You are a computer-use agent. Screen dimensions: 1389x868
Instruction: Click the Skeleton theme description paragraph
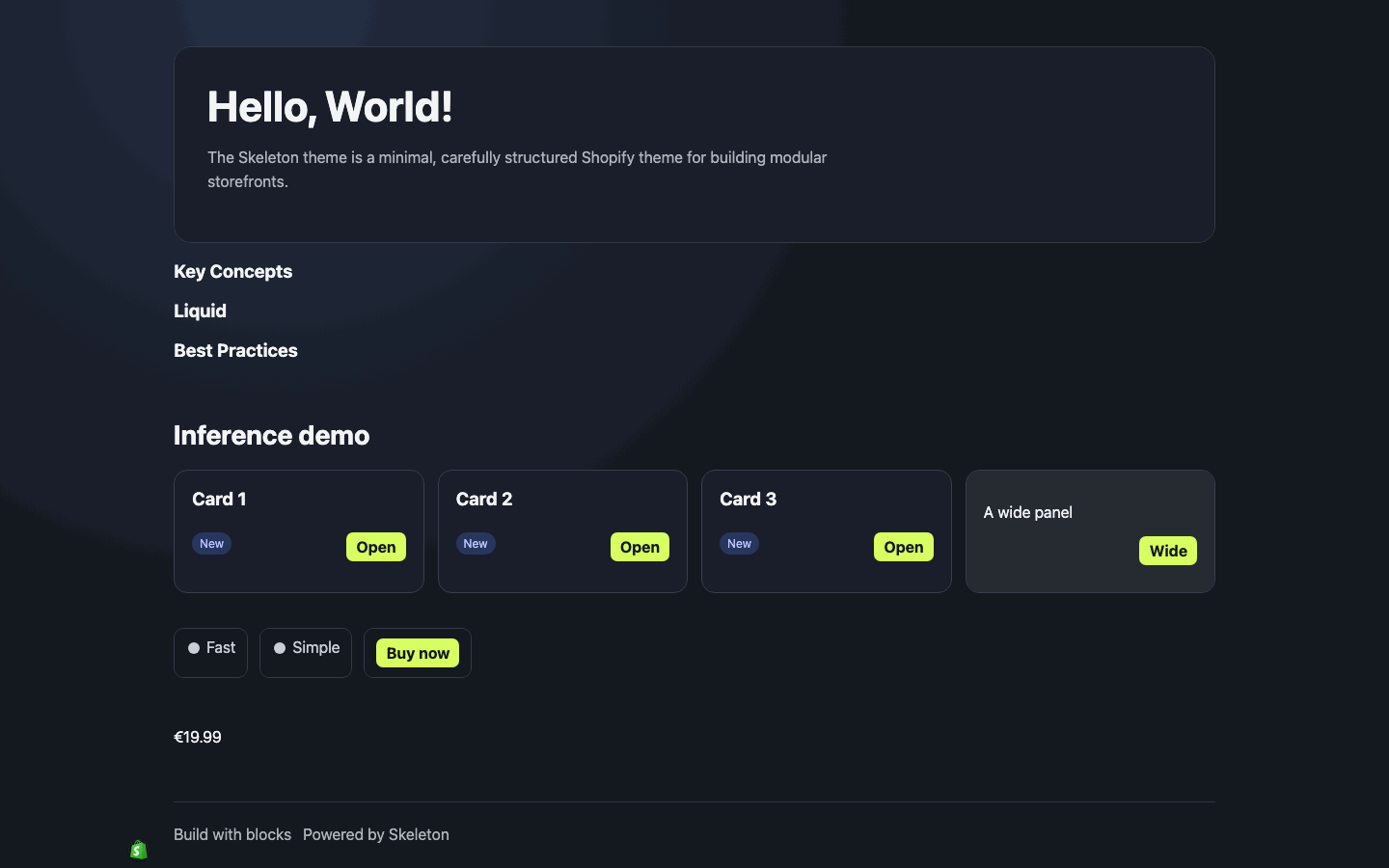[x=517, y=169]
